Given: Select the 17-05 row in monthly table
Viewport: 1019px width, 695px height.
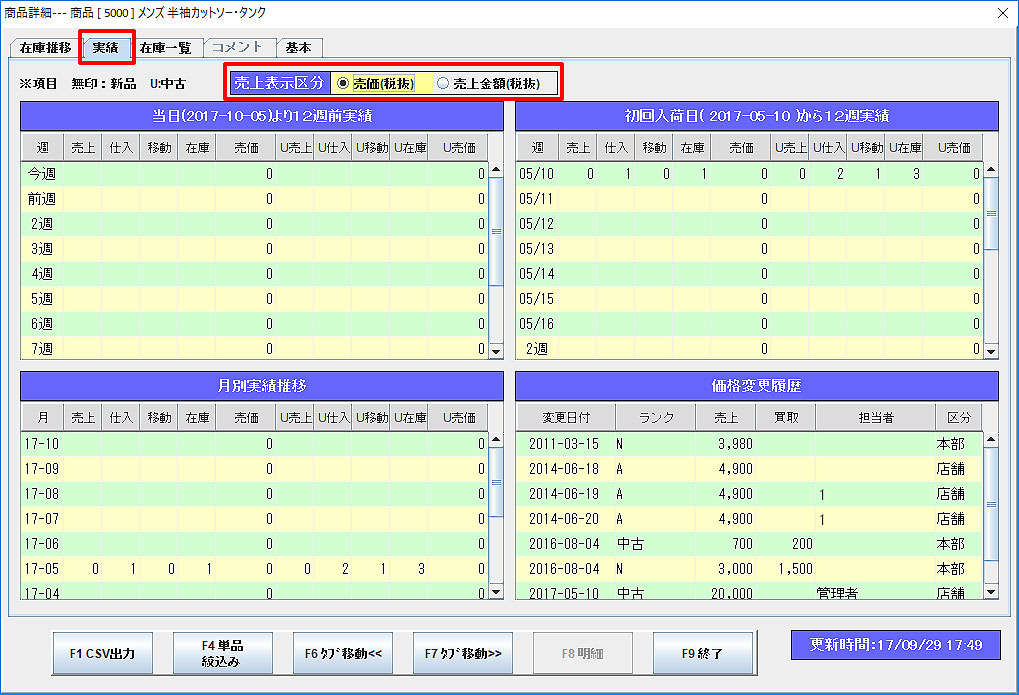Looking at the screenshot, I should coord(40,569).
